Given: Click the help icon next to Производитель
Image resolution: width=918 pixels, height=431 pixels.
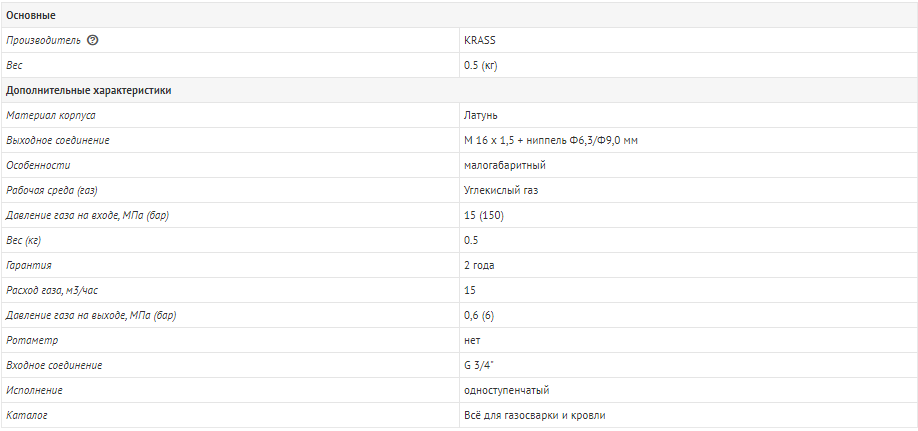Looking at the screenshot, I should pos(93,41).
